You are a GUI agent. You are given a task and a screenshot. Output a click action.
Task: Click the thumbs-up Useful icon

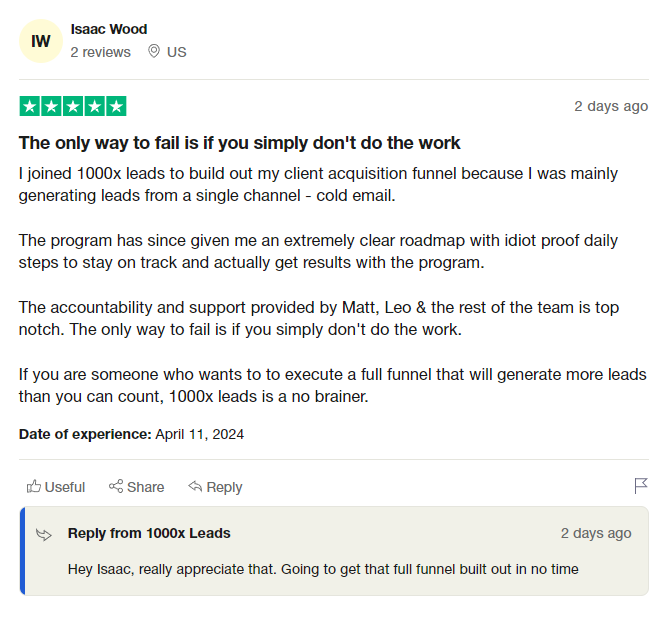(34, 487)
